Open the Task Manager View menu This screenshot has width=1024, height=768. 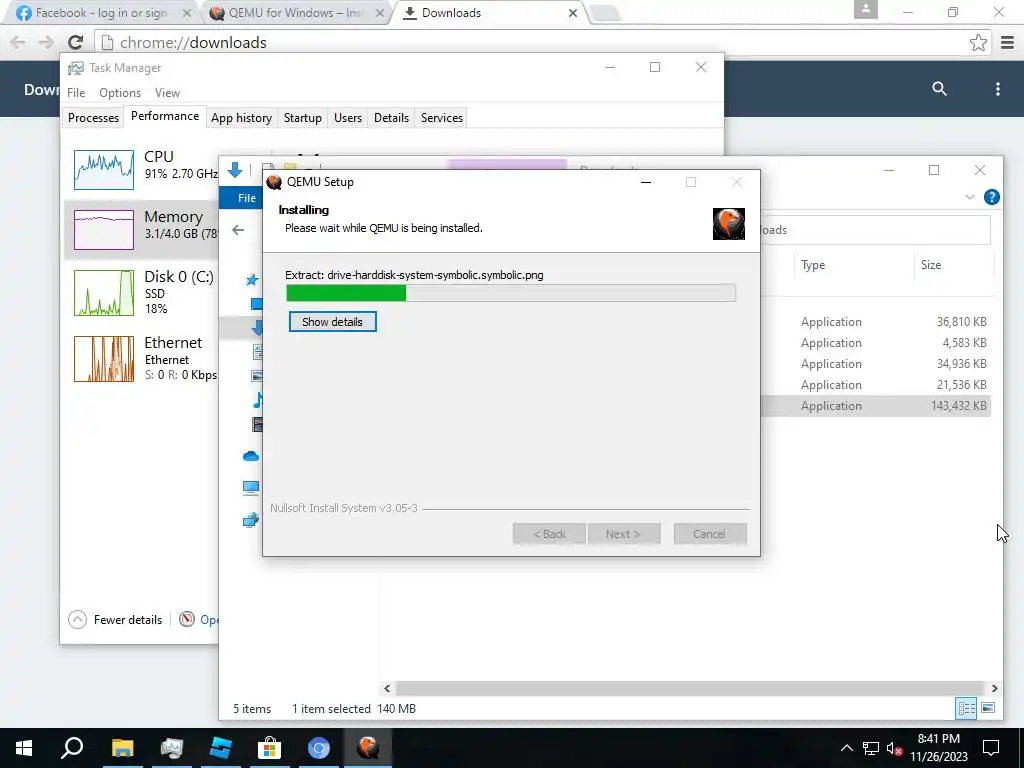167,93
